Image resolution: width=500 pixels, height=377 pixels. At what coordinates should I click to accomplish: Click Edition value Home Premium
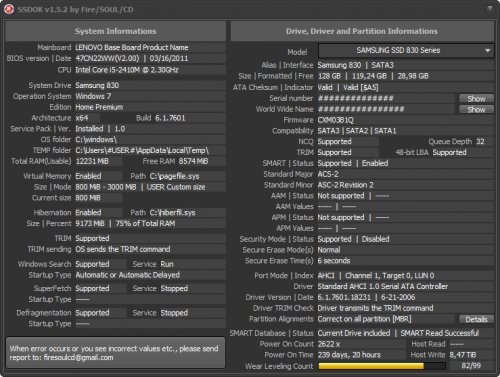[99, 107]
